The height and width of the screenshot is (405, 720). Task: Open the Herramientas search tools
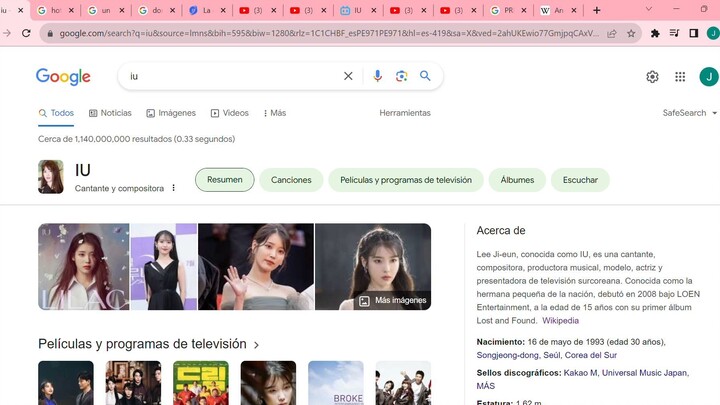(x=405, y=113)
